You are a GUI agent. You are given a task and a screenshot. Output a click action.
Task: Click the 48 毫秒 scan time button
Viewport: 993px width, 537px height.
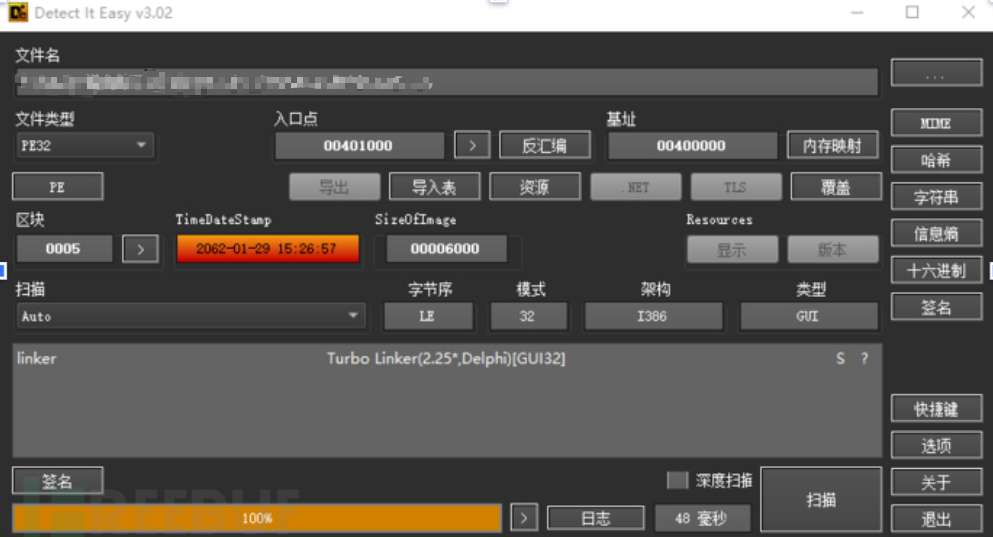tap(702, 518)
